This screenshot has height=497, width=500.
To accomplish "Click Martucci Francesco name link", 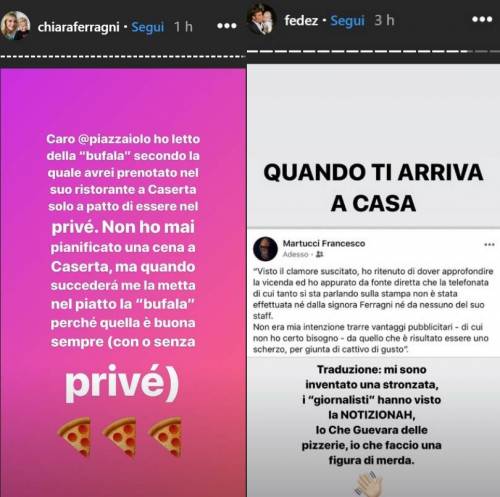I will click(324, 243).
